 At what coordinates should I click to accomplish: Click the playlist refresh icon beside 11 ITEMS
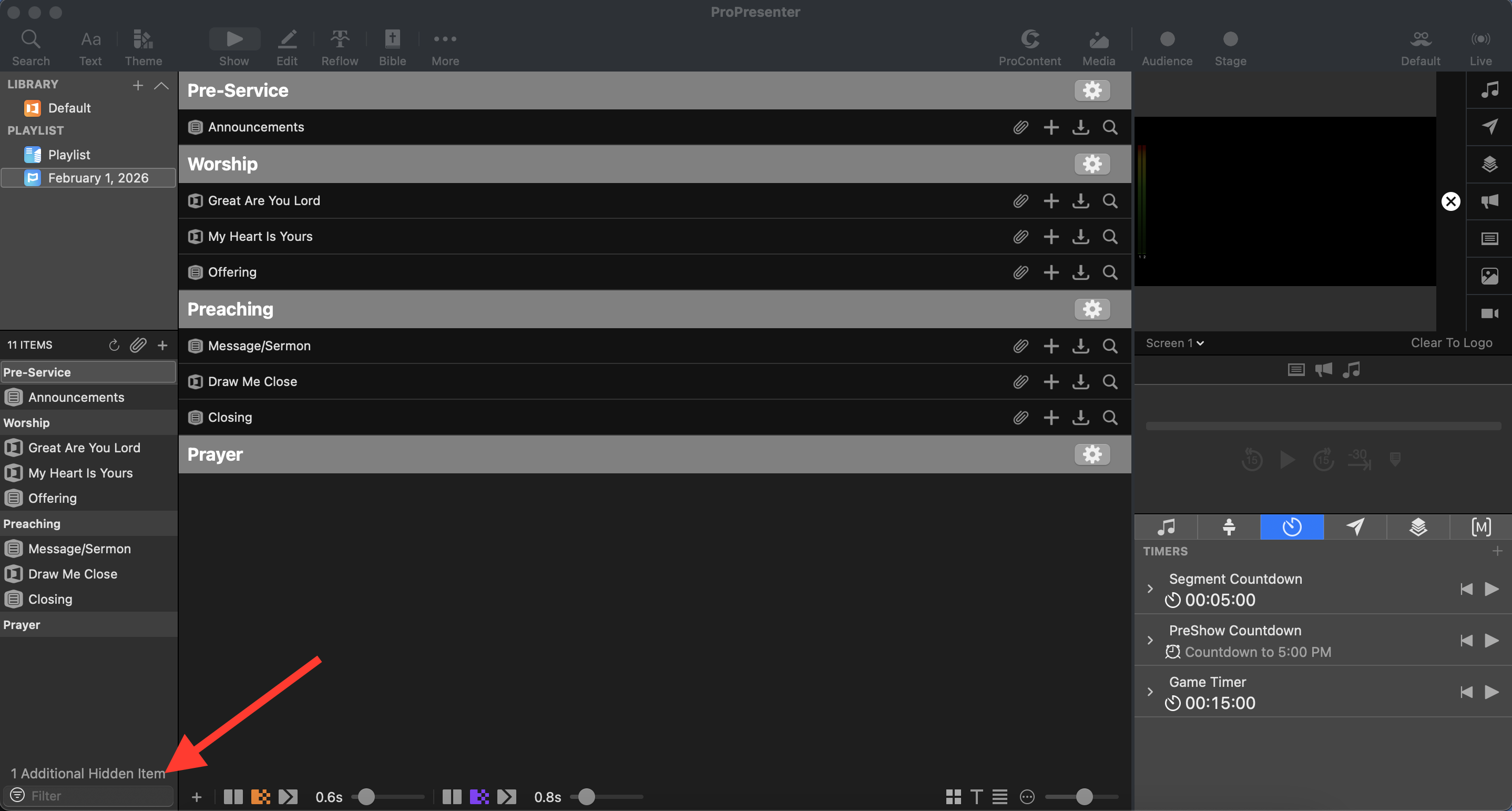tap(114, 346)
